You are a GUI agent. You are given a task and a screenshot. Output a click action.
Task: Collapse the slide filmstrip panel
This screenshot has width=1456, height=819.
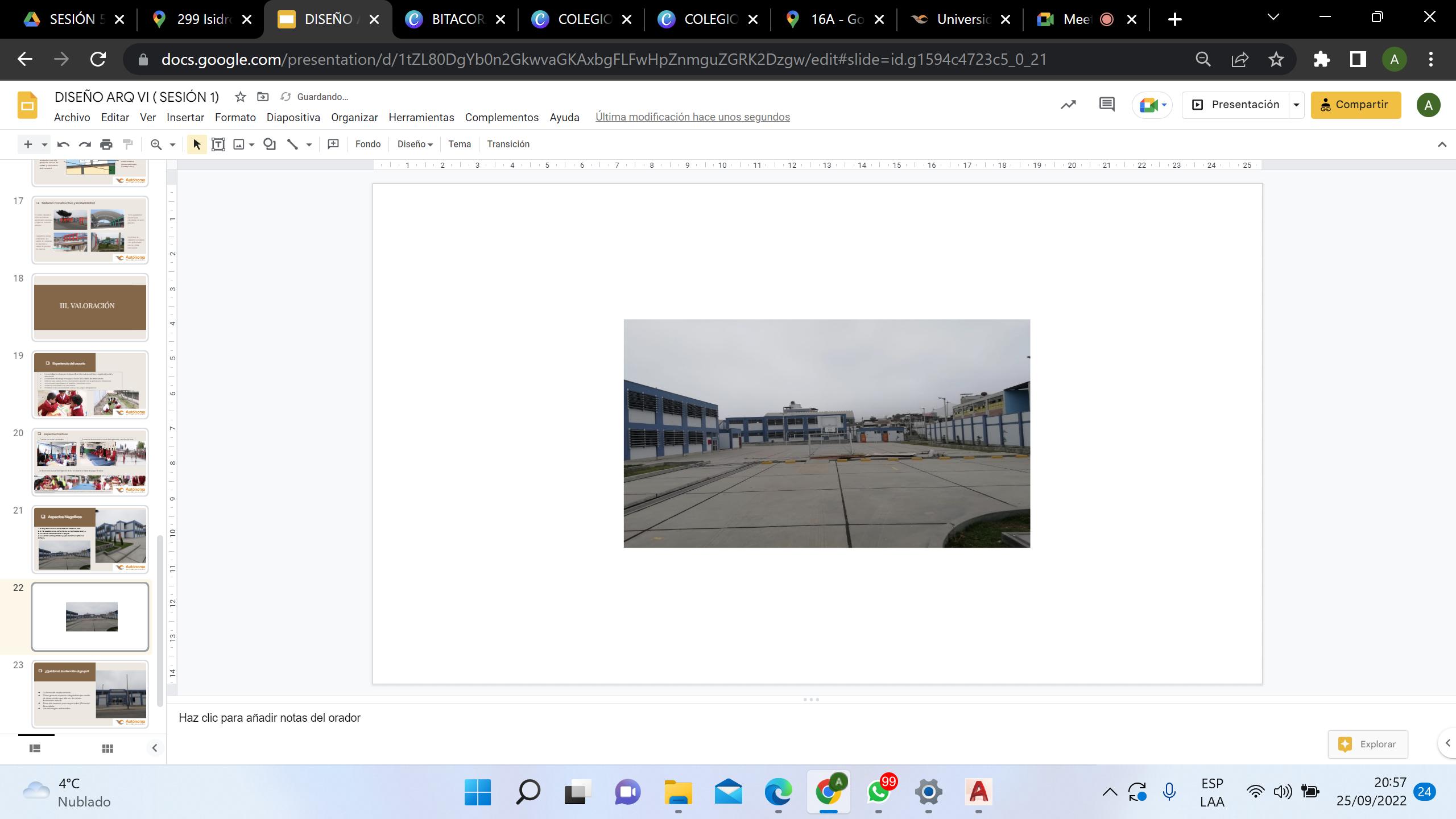(x=154, y=748)
